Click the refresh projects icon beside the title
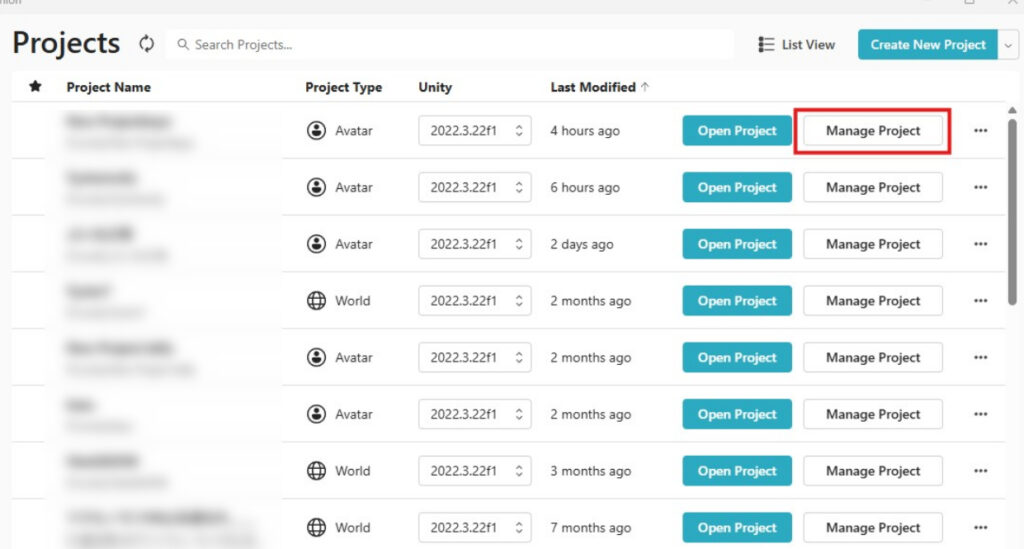 147,44
